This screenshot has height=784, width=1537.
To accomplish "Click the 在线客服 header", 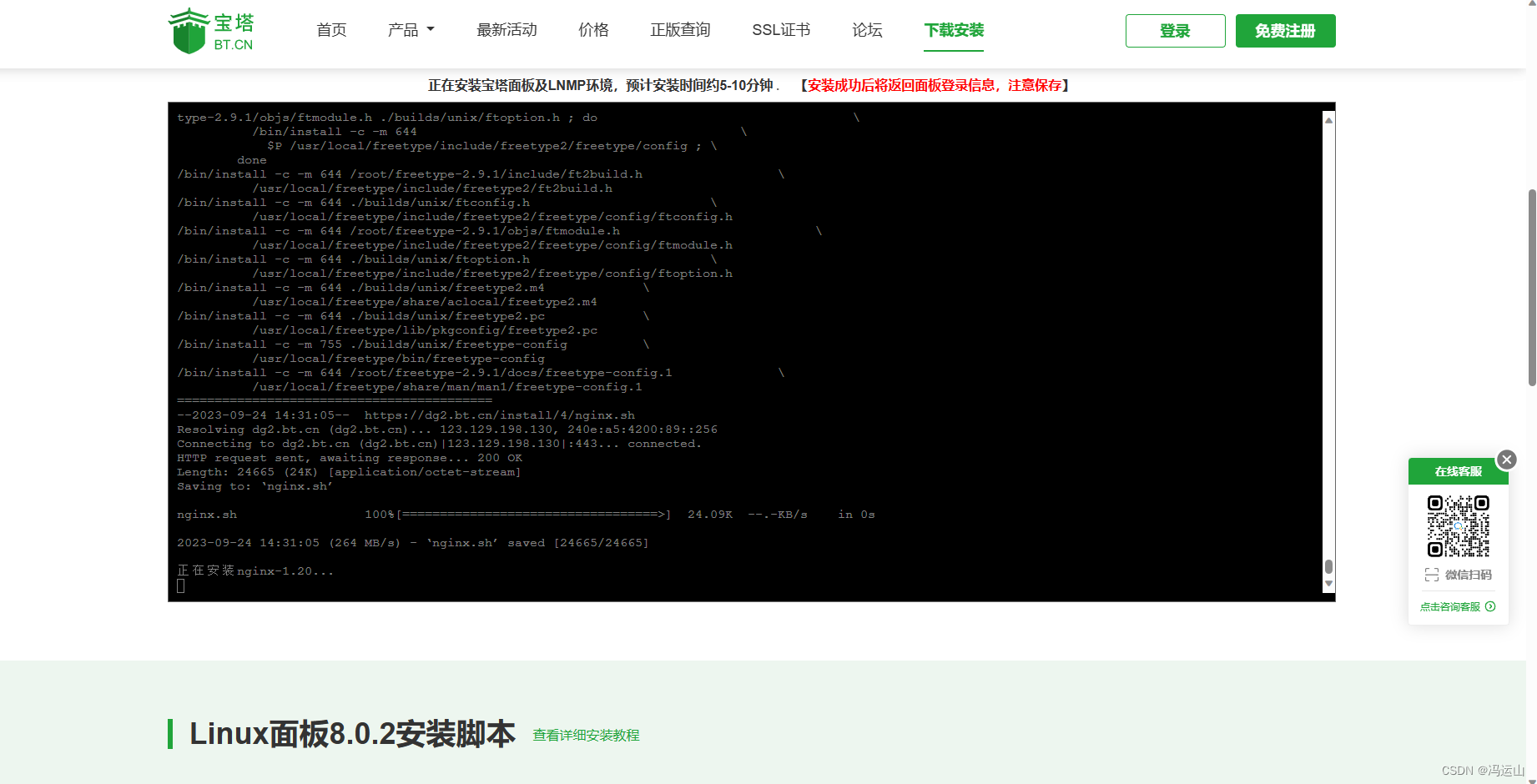I will (1458, 471).
